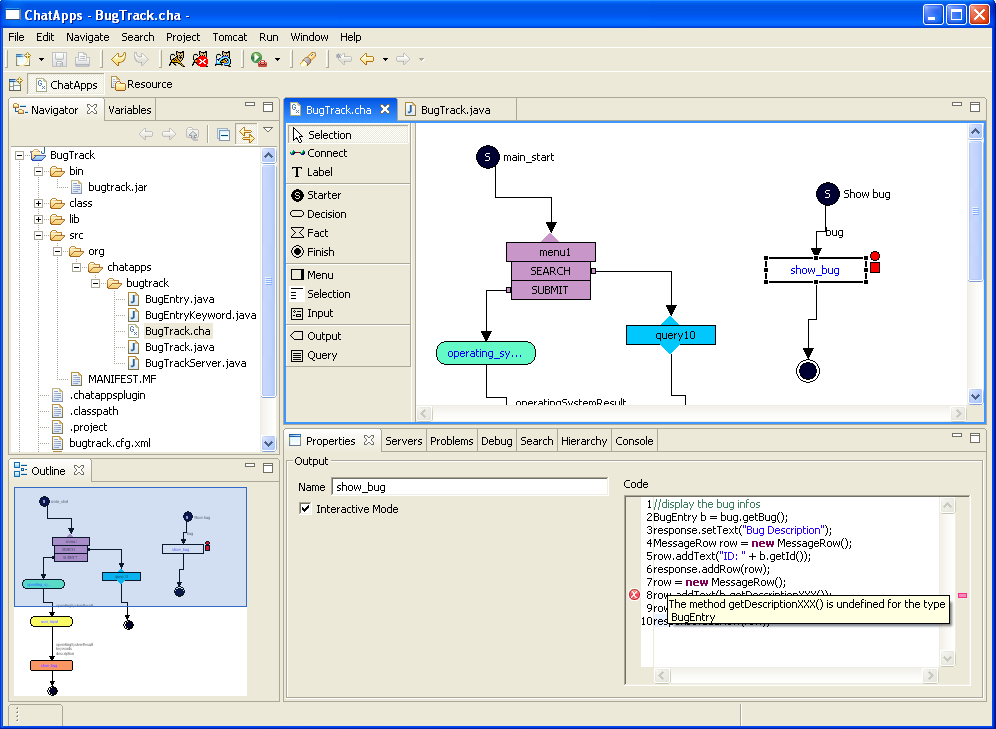The width and height of the screenshot is (996, 729).
Task: Select the Query element tool
Action: 322,355
